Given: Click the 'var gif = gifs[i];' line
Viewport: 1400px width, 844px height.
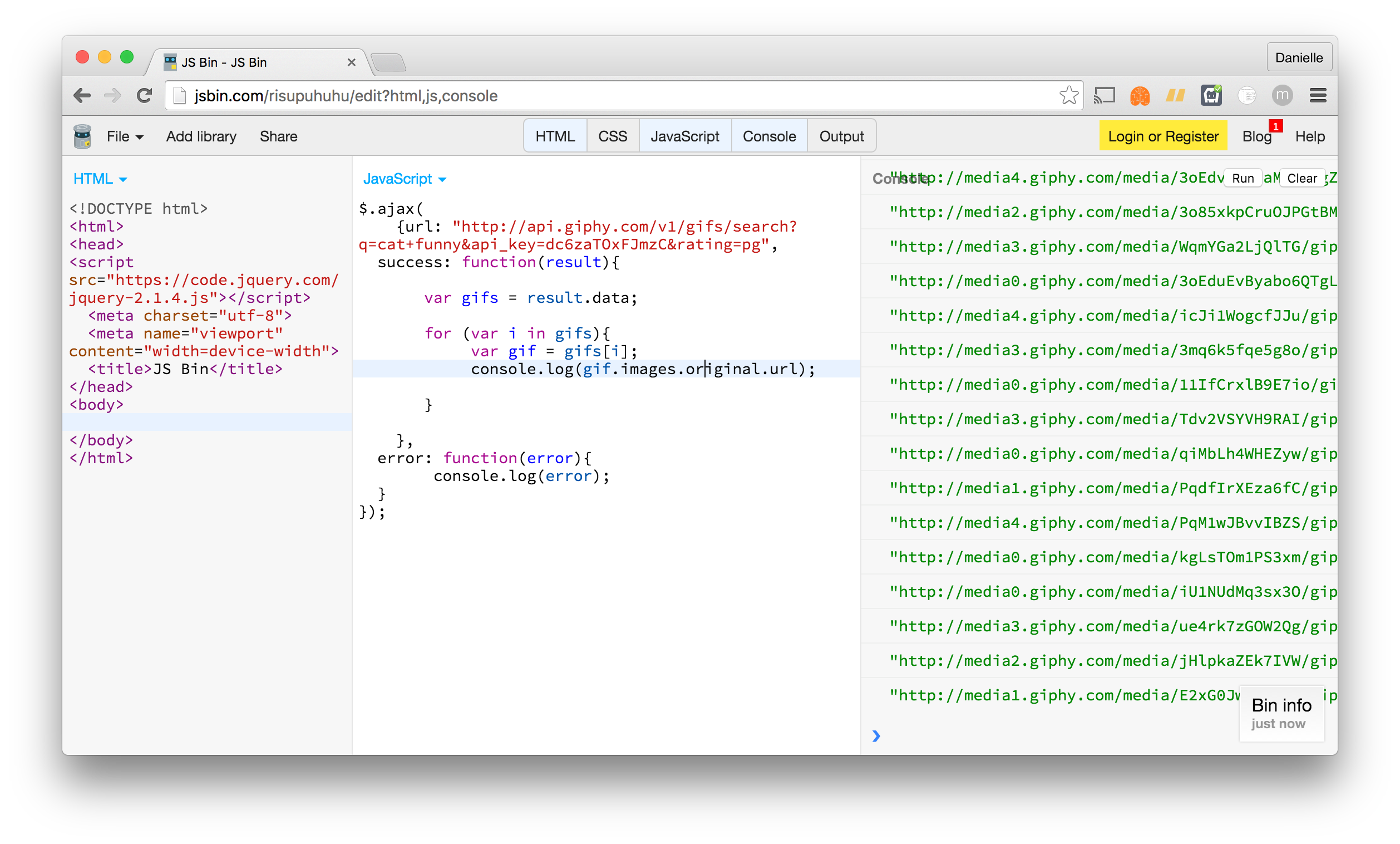Looking at the screenshot, I should click(554, 351).
